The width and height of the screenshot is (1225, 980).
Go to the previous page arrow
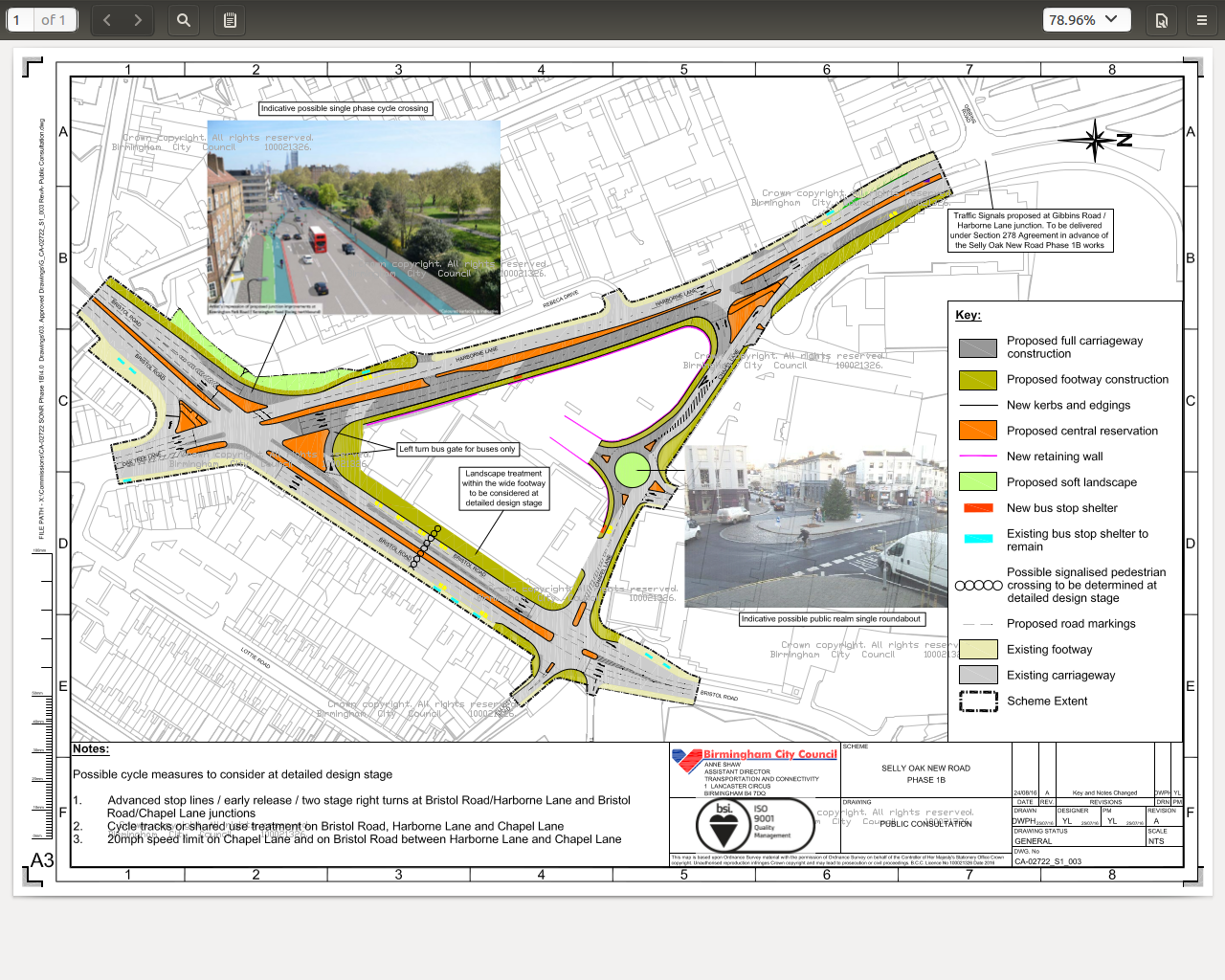[x=106, y=19]
